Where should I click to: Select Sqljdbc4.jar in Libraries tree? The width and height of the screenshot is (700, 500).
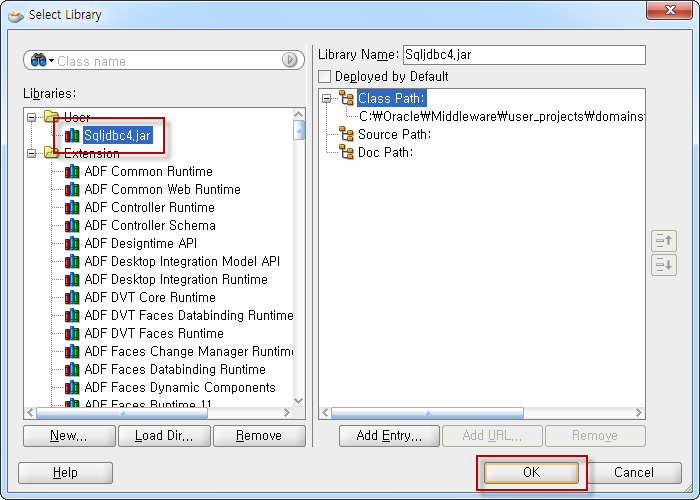[x=118, y=135]
